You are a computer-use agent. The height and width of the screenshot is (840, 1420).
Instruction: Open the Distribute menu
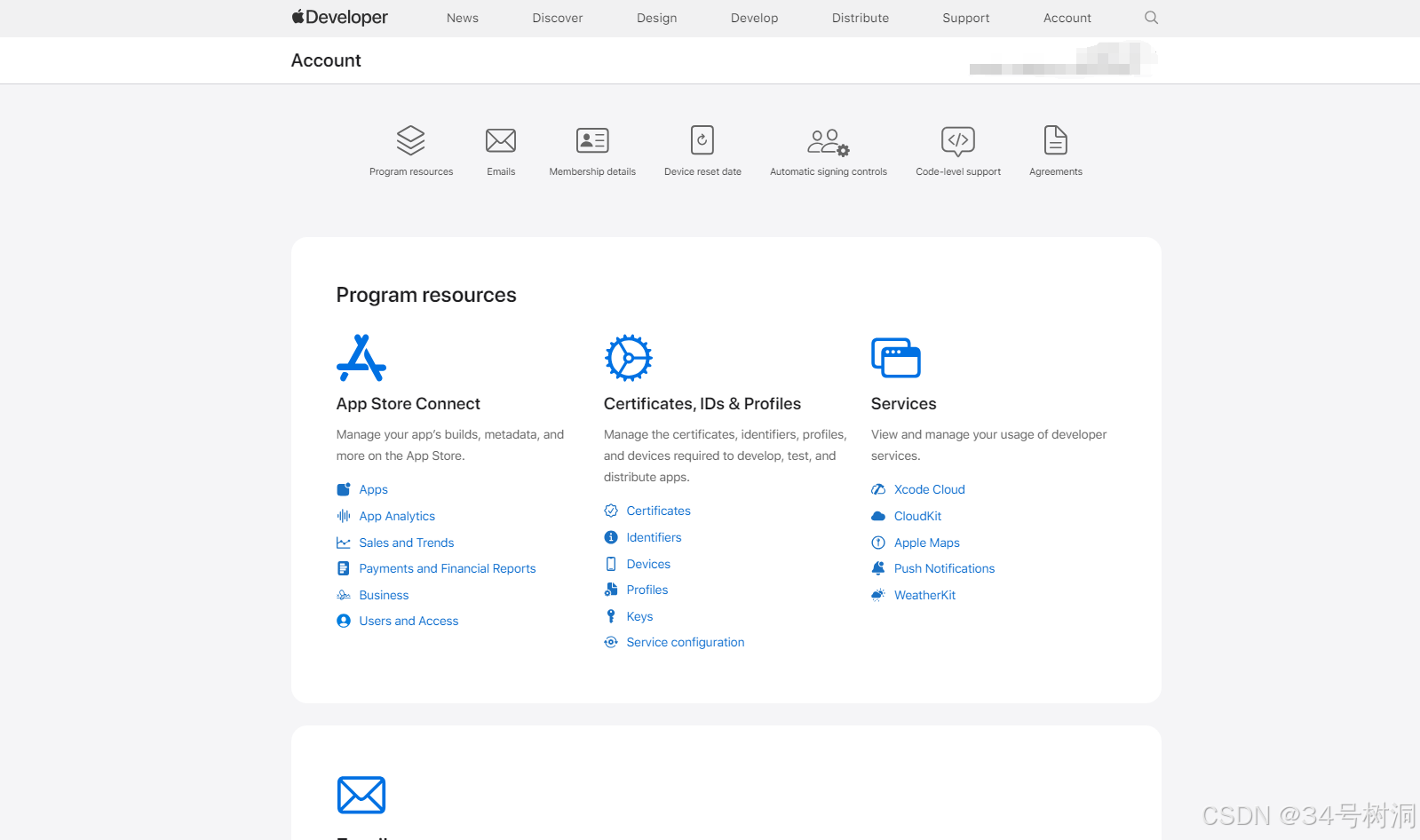click(x=861, y=18)
